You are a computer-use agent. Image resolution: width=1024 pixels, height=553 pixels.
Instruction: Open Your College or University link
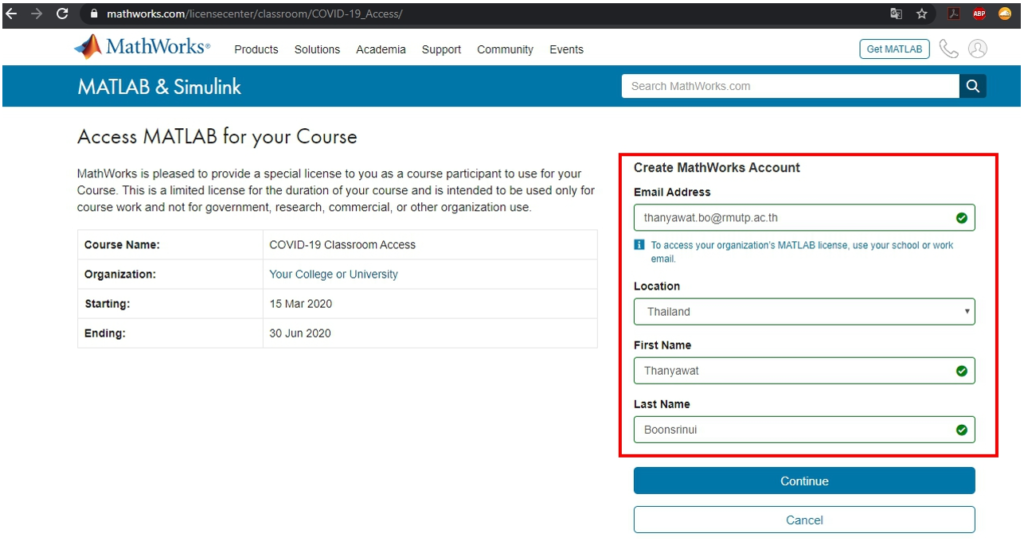(x=333, y=274)
